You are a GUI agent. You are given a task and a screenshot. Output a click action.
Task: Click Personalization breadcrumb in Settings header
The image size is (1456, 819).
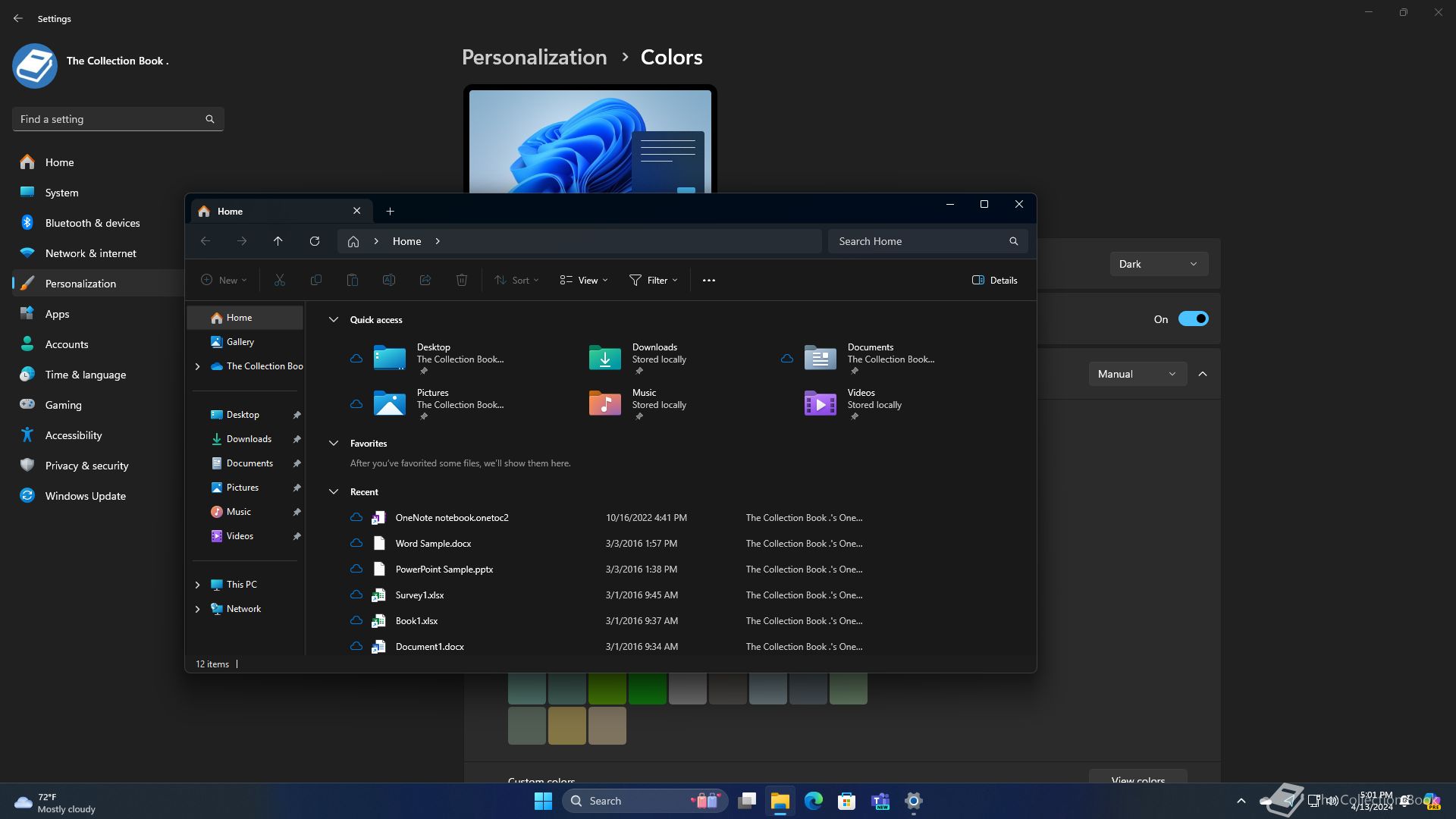pyautogui.click(x=534, y=57)
